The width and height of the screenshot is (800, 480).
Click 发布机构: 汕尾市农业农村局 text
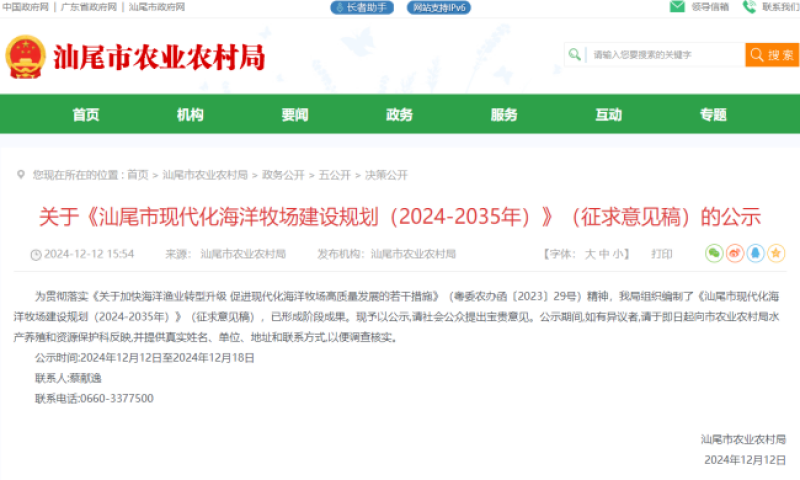386,254
